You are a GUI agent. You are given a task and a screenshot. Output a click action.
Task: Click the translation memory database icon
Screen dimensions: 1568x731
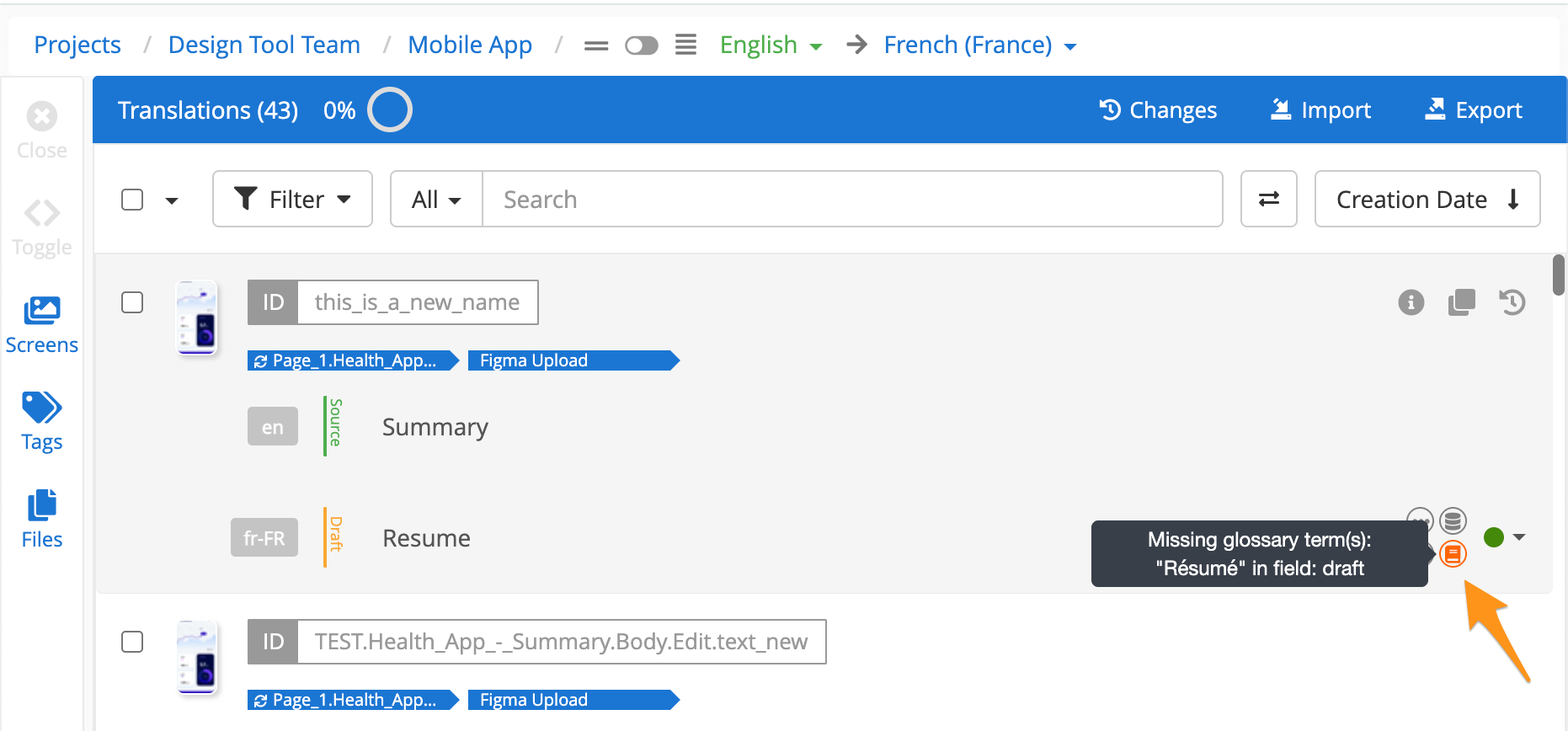click(x=1453, y=521)
